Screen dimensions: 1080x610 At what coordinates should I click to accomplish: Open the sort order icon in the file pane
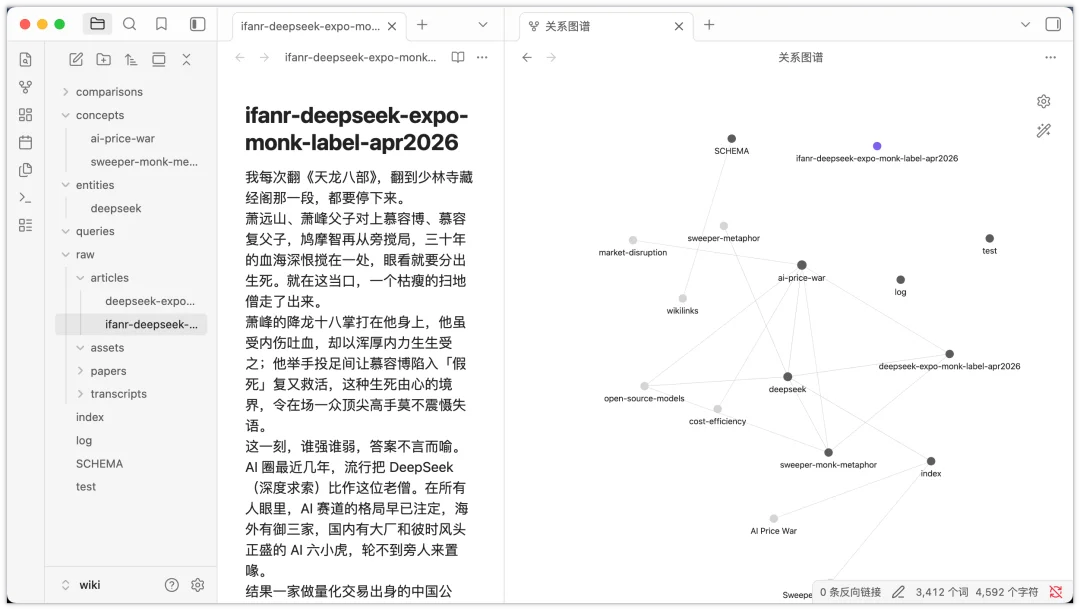(x=131, y=59)
